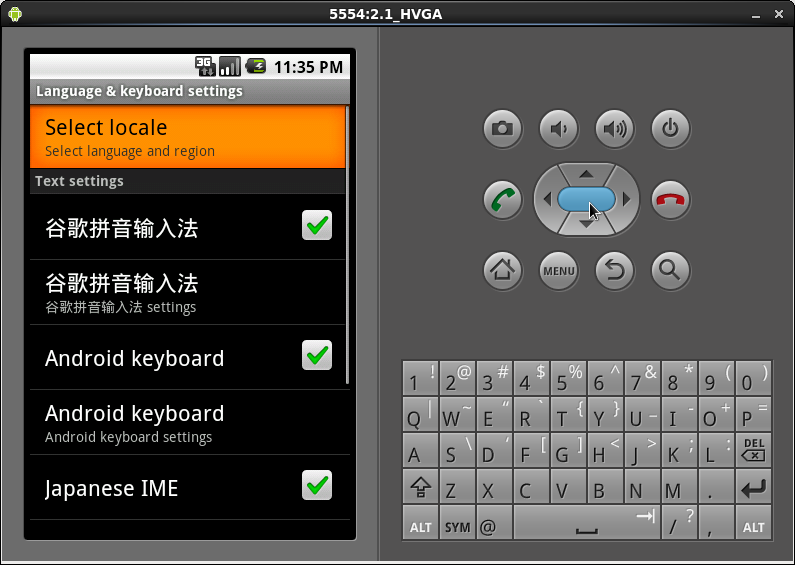Image resolution: width=795 pixels, height=565 pixels.
Task: Open 谷歌拼音输入法 settings entry
Action: 187,292
